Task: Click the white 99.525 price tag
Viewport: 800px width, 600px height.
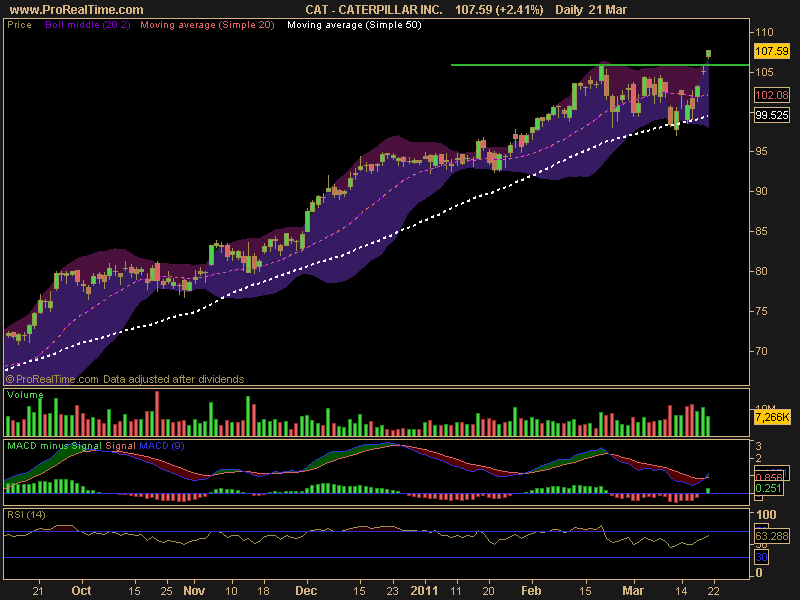Action: point(771,115)
